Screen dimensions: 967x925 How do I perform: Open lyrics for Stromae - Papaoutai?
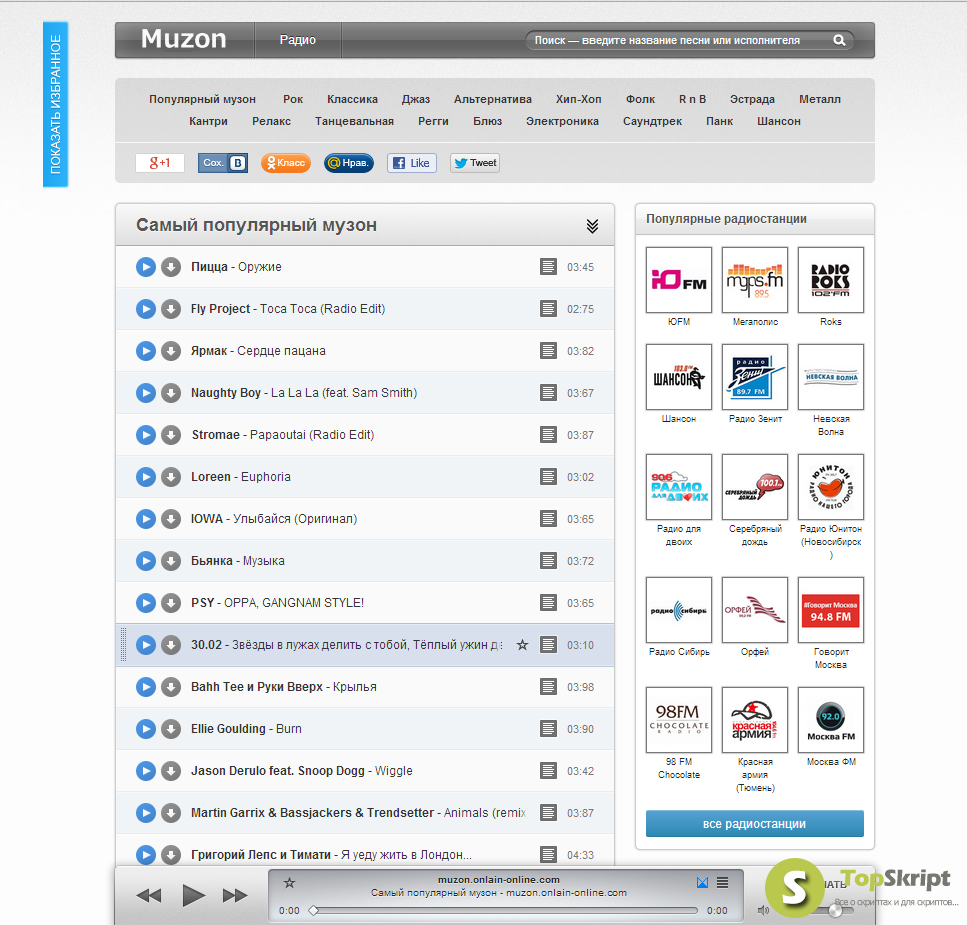coord(548,435)
